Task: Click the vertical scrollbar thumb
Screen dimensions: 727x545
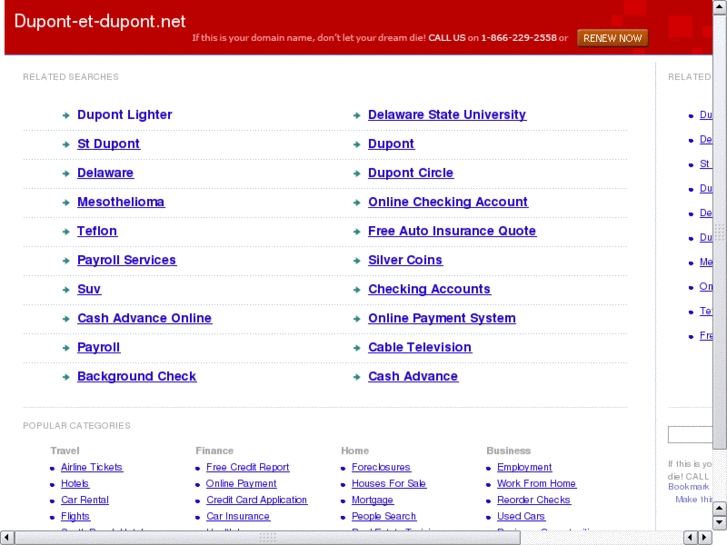Action: (720, 232)
